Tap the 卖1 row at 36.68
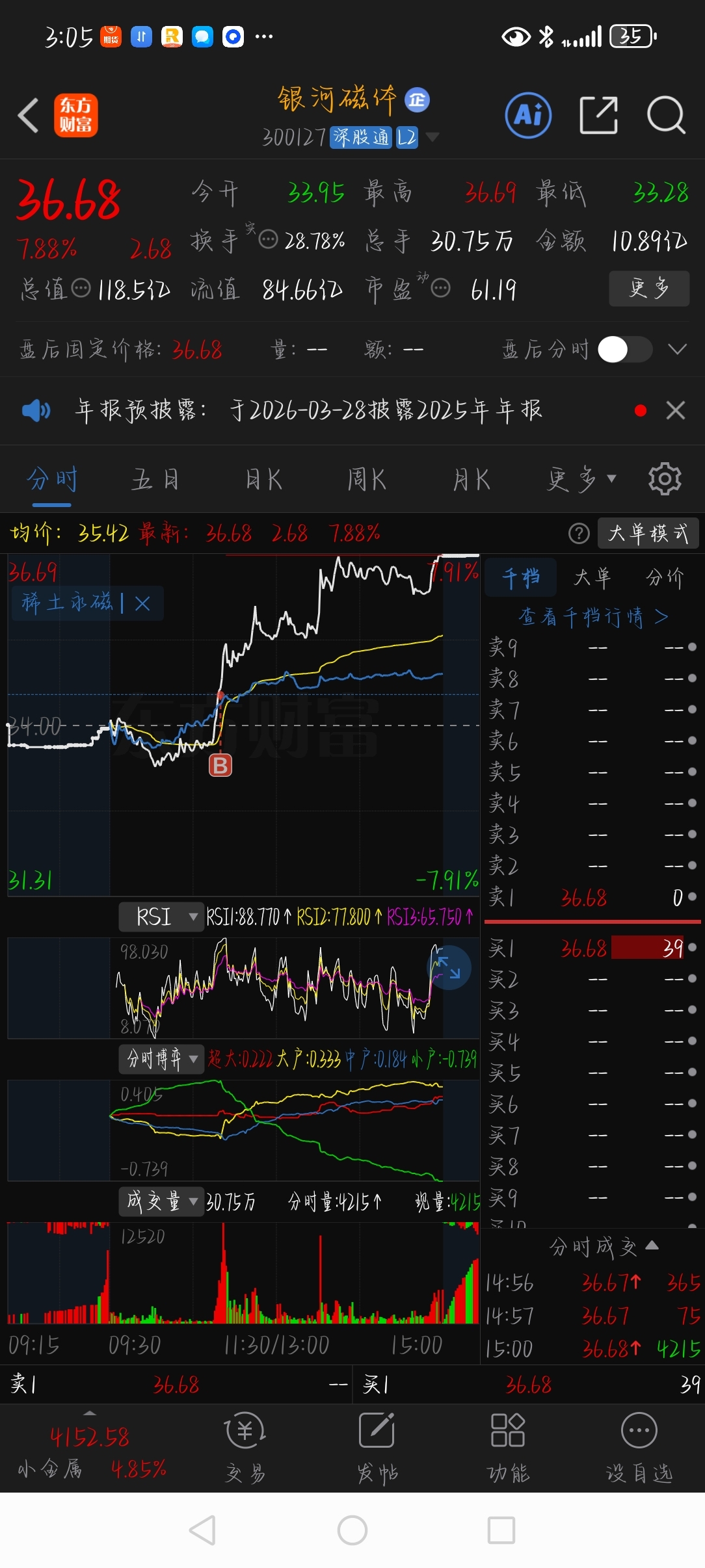Screen dimensions: 705x1568 click(592, 898)
